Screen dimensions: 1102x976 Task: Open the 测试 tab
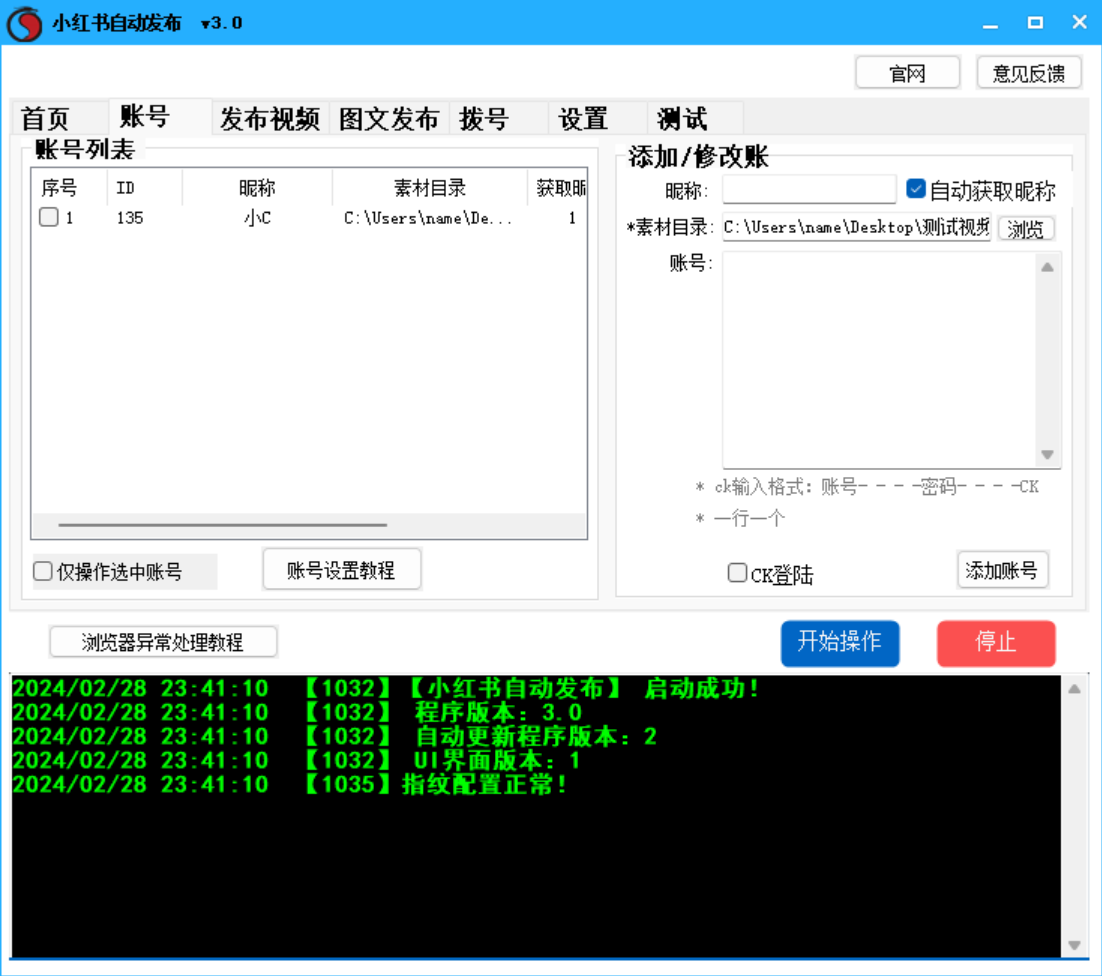[695, 118]
